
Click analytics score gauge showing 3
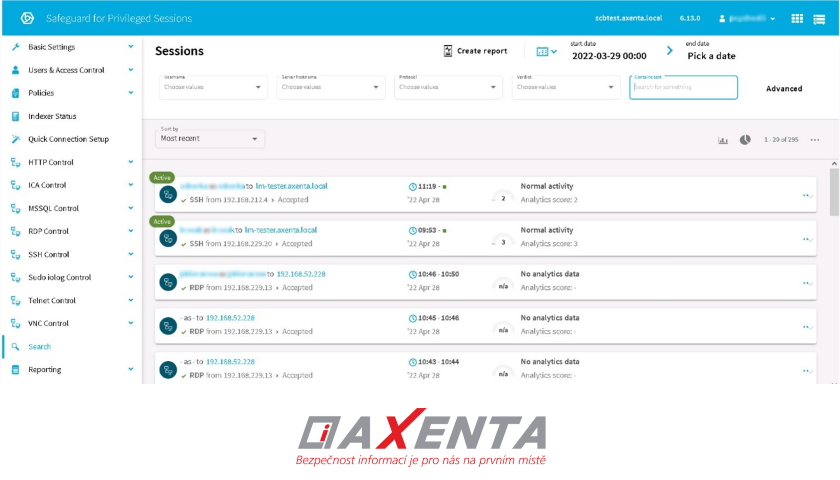pos(502,241)
